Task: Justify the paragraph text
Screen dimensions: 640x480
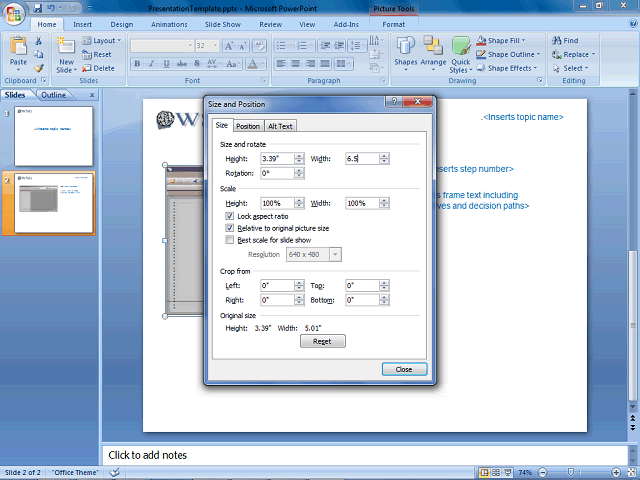Action: [325, 64]
